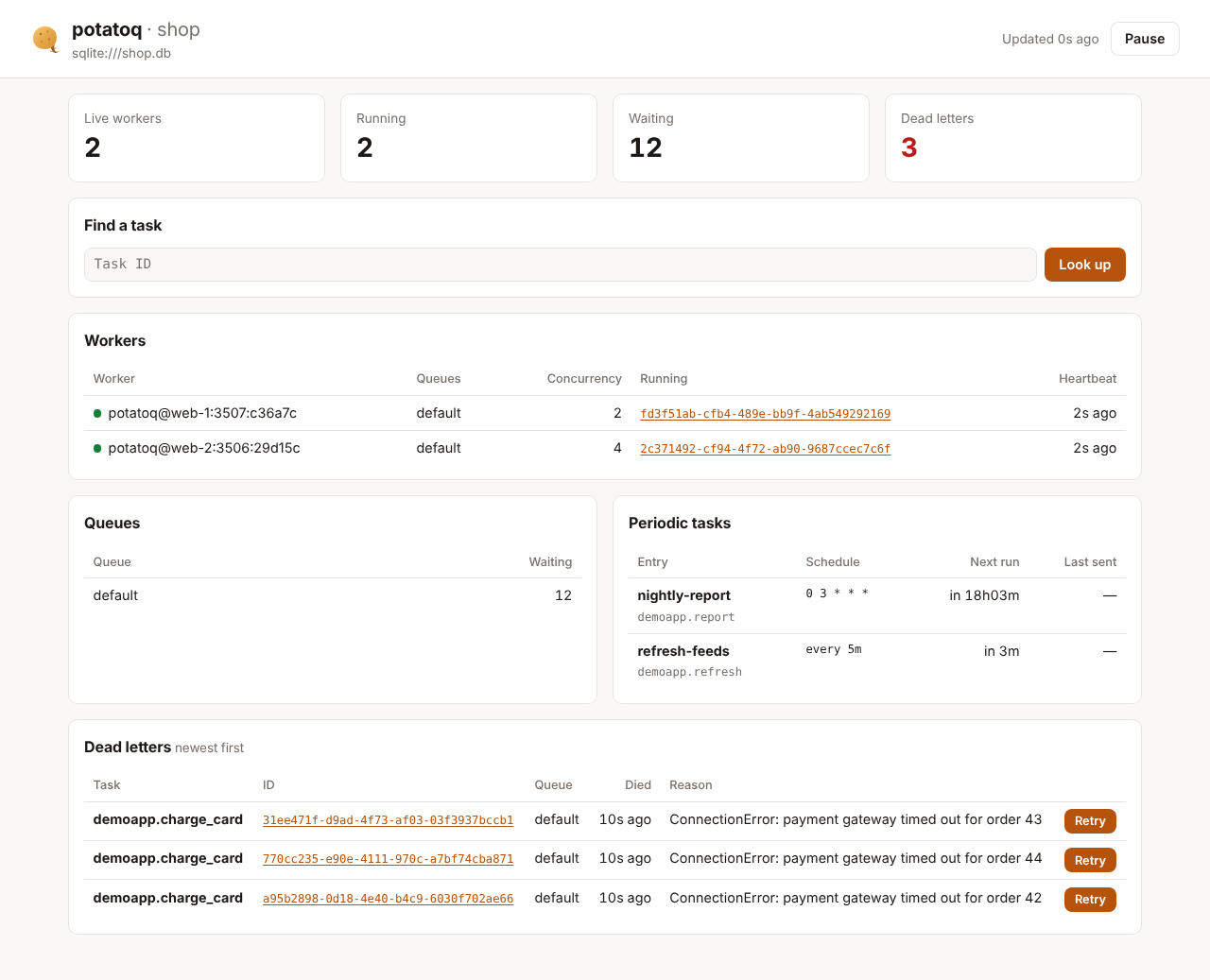
Task: Click the Waiting count card showing 12
Action: pos(741,138)
